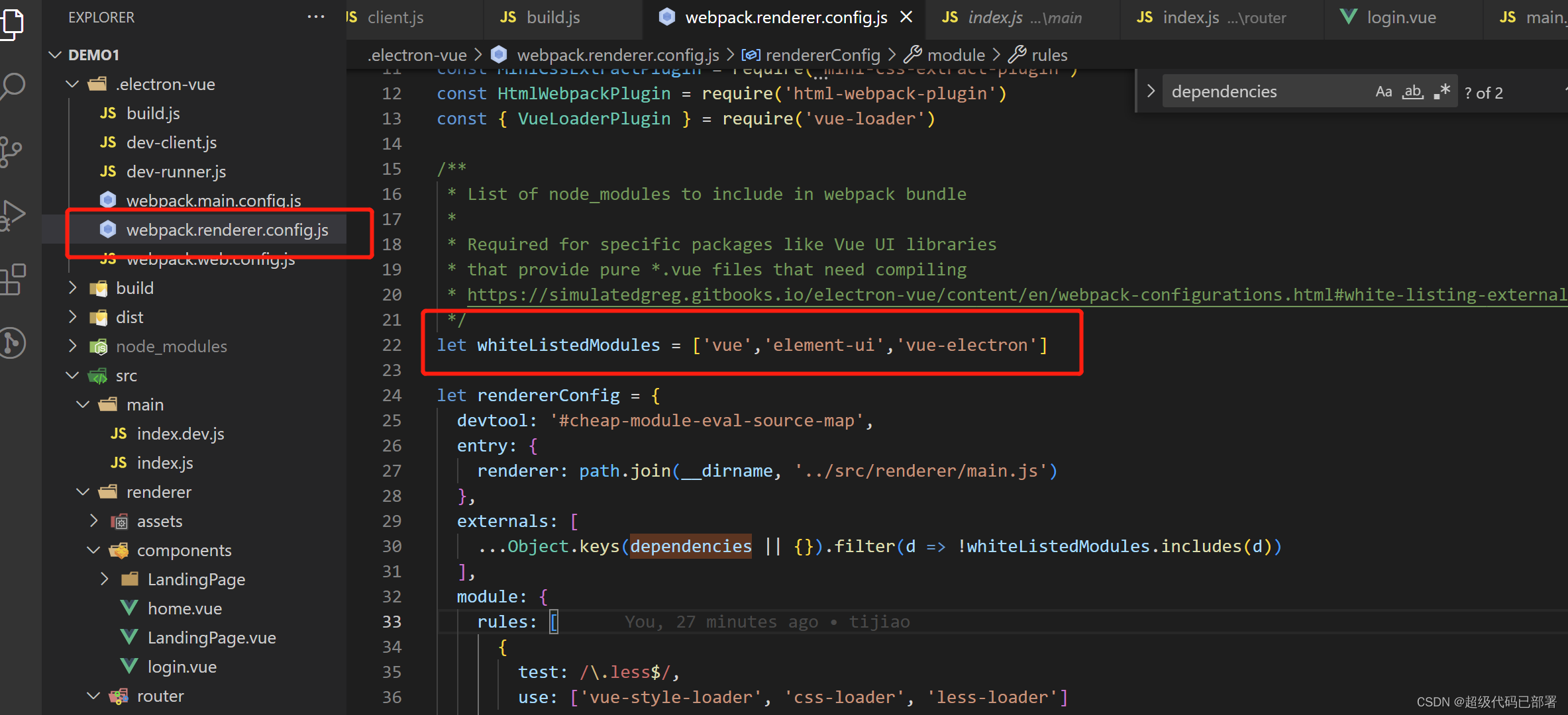Enable Match Whole Word search option
The width and height of the screenshot is (1568, 715).
[x=1412, y=91]
